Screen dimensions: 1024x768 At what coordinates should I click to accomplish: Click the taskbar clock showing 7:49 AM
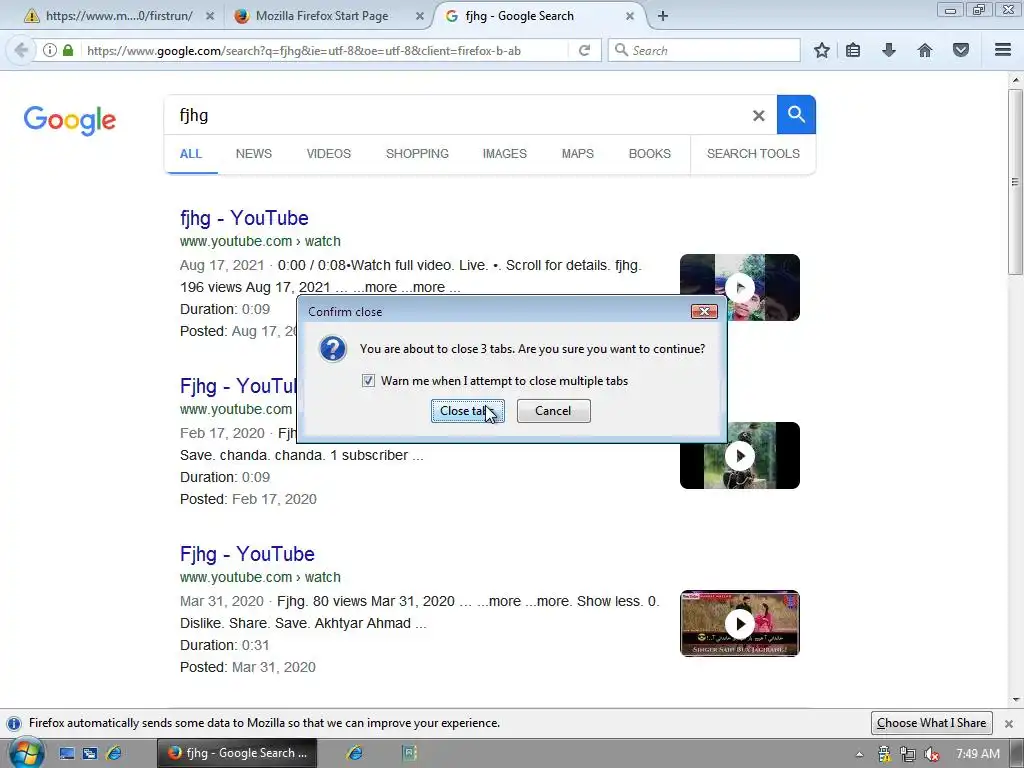[978, 754]
